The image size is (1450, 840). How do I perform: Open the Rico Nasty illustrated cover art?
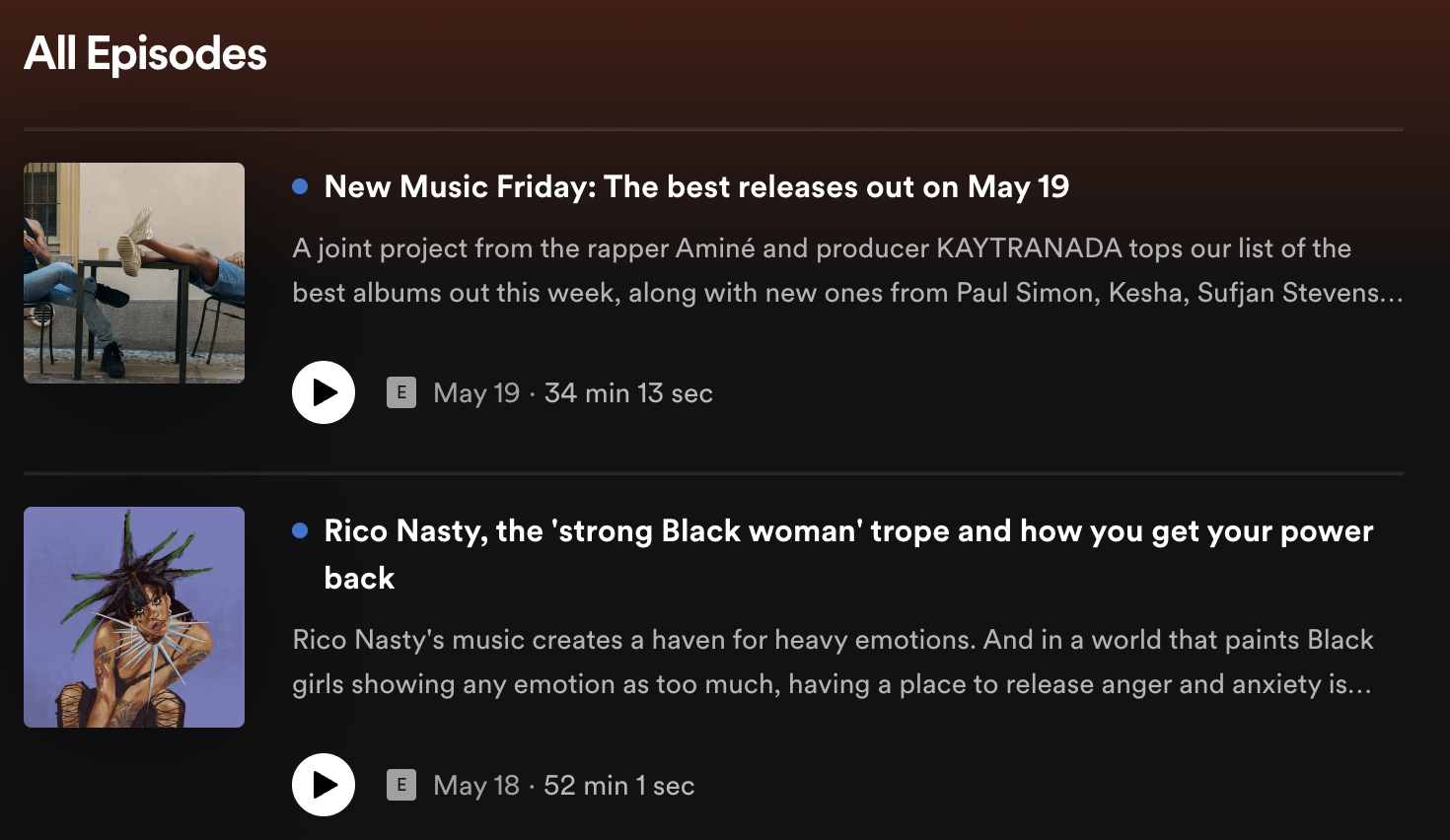coord(134,617)
